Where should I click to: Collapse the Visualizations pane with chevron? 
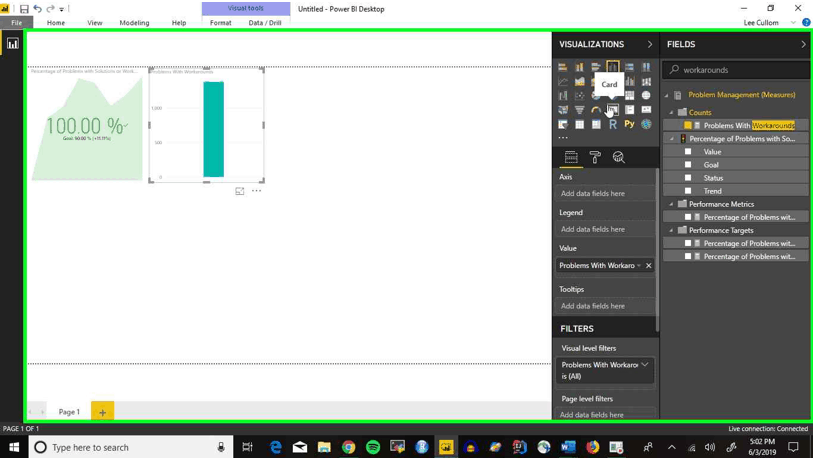click(650, 45)
